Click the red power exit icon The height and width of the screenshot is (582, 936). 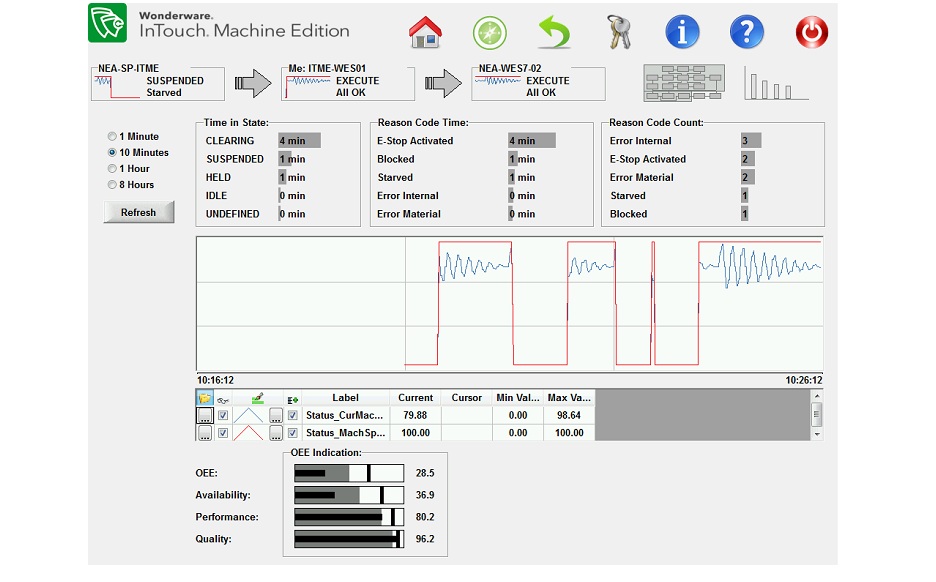811,32
